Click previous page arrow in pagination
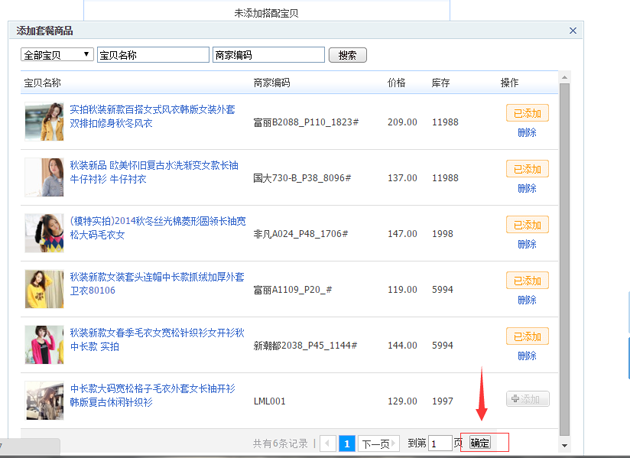630x458 pixels. [327, 443]
